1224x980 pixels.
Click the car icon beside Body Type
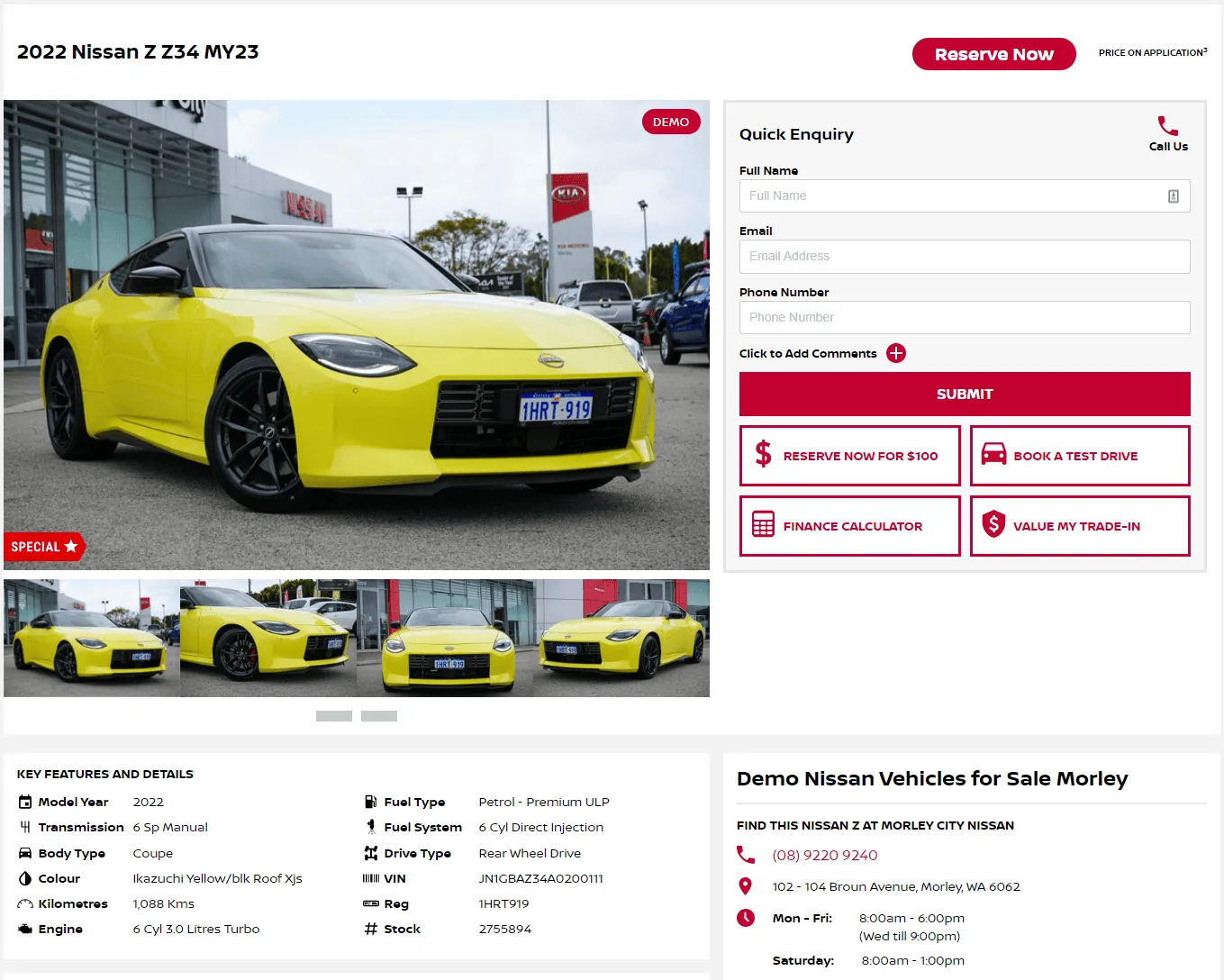coord(25,853)
